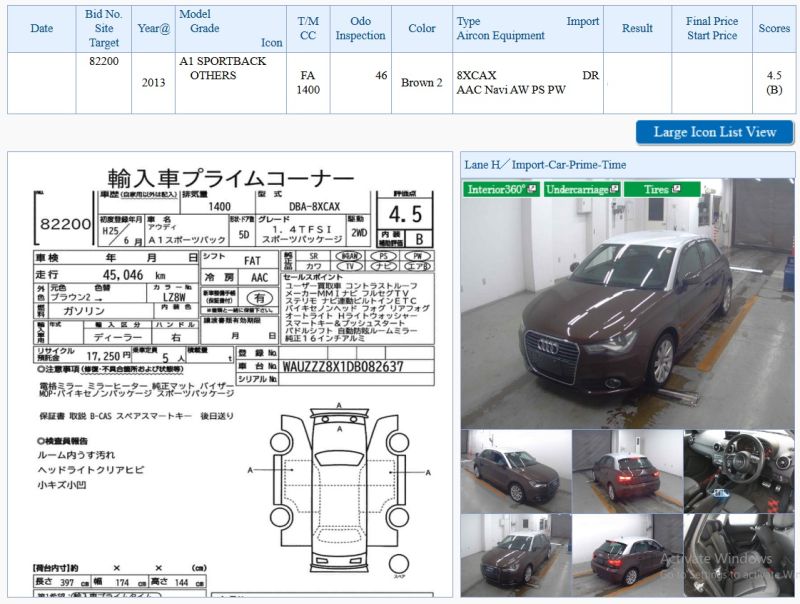Select the steering wheel interior thumbnail
The width and height of the screenshot is (800, 604).
pyautogui.click(x=739, y=471)
